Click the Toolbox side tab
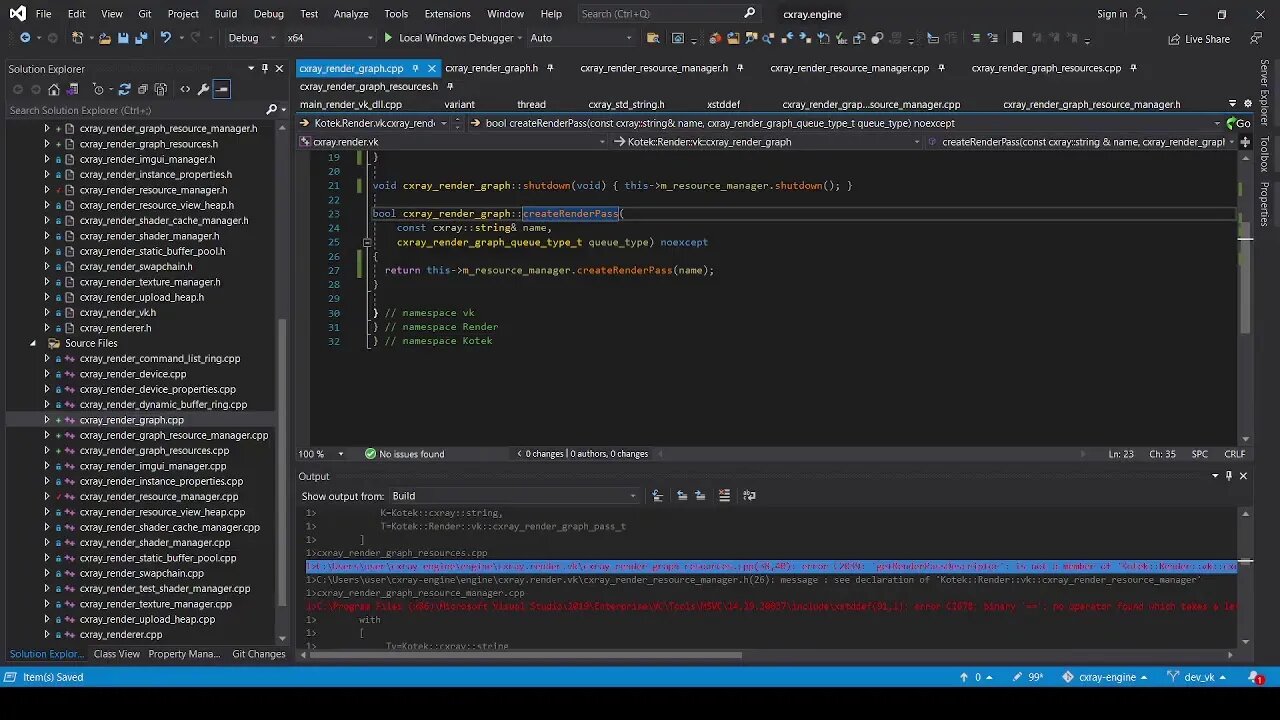This screenshot has height=720, width=1280. (1264, 154)
